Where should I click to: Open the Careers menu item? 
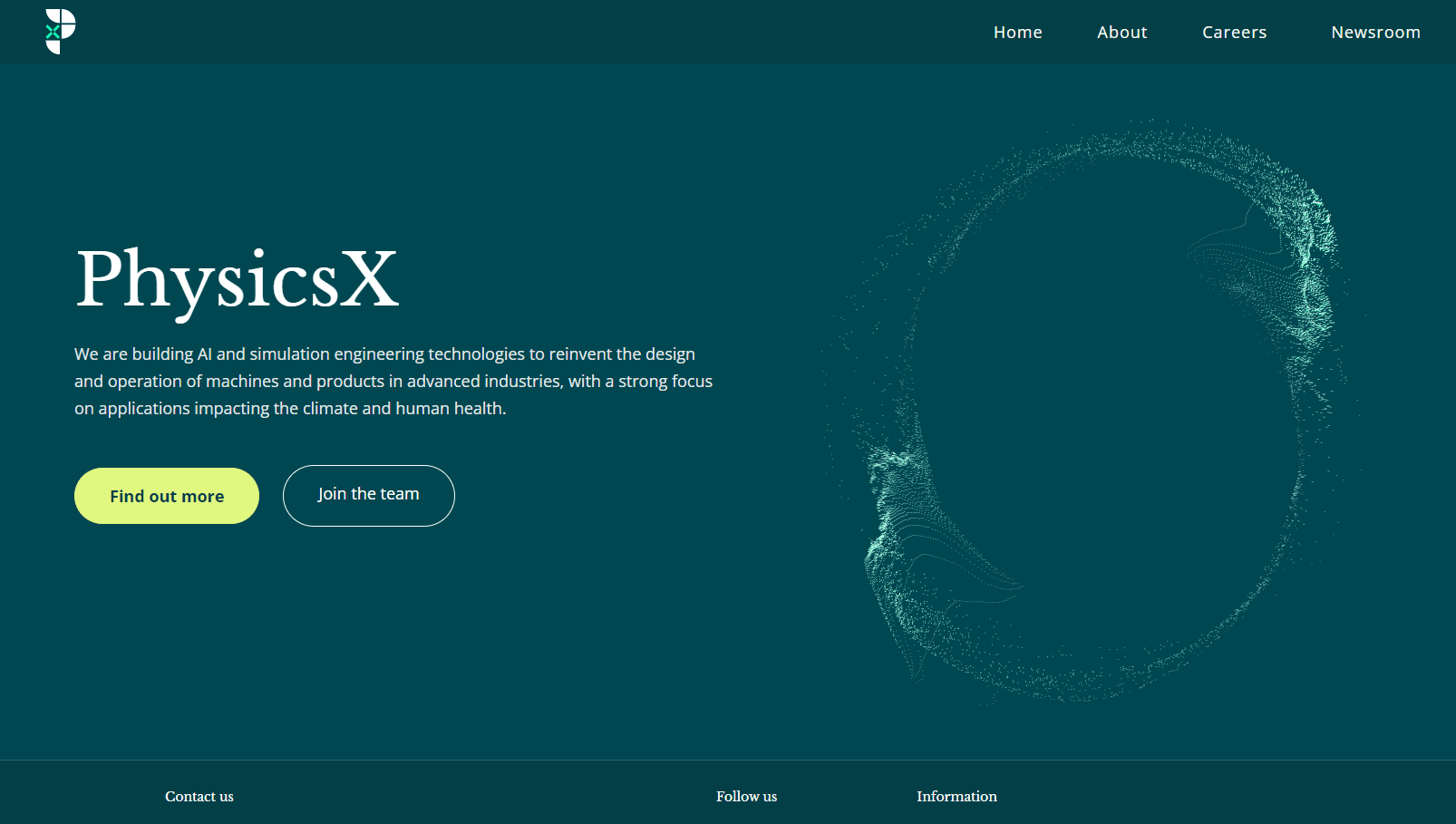tap(1234, 33)
